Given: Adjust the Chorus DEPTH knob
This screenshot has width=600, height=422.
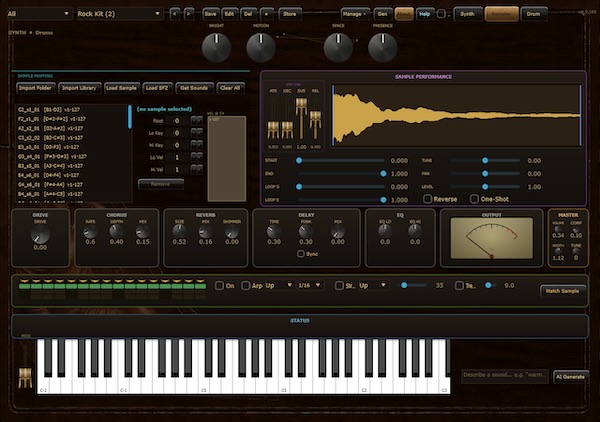Looking at the screenshot, I should (116, 231).
